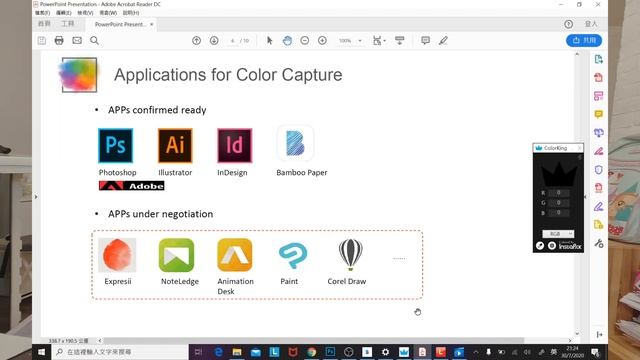Viewport: 640px width, 360px height.
Task: Add a sticky note comment icon
Action: [425, 40]
